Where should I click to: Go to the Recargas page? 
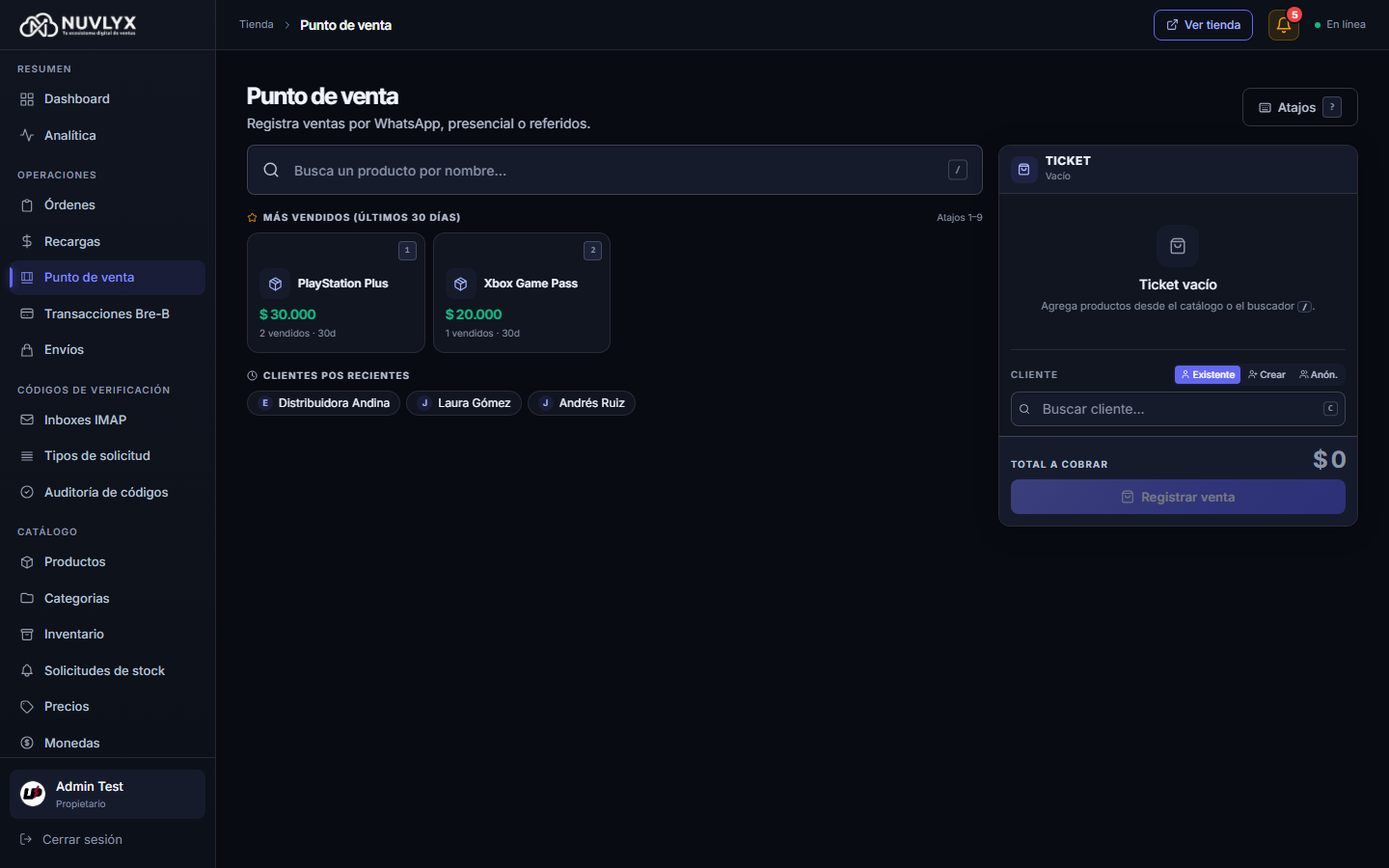(x=107, y=241)
